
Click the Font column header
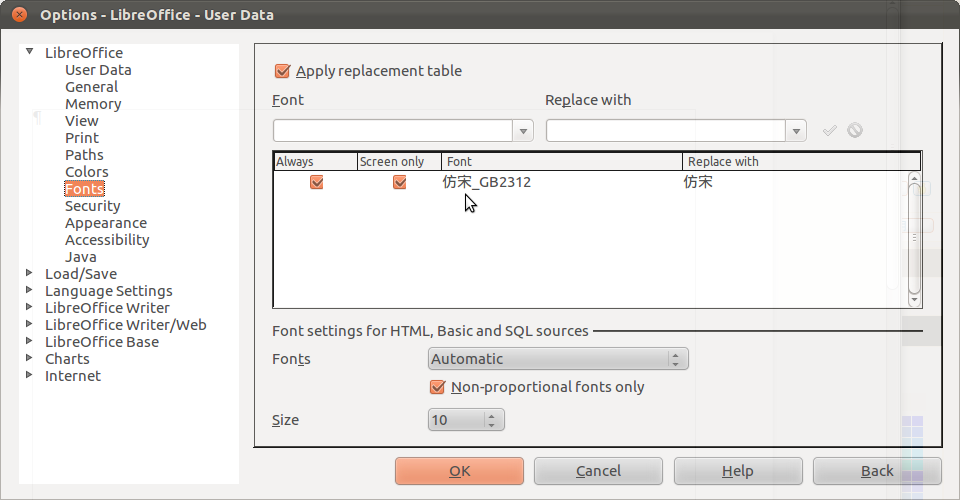(x=561, y=162)
